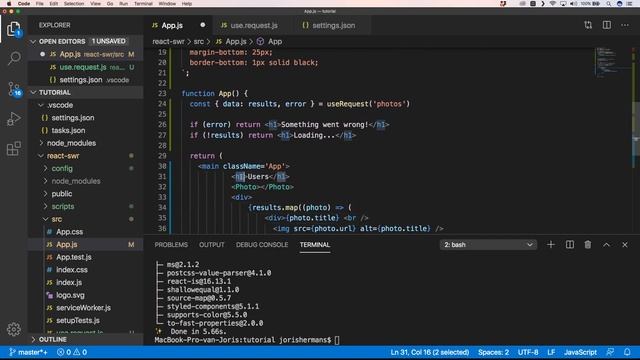
Task: Open the File menu in menu bar
Action: point(40,3)
